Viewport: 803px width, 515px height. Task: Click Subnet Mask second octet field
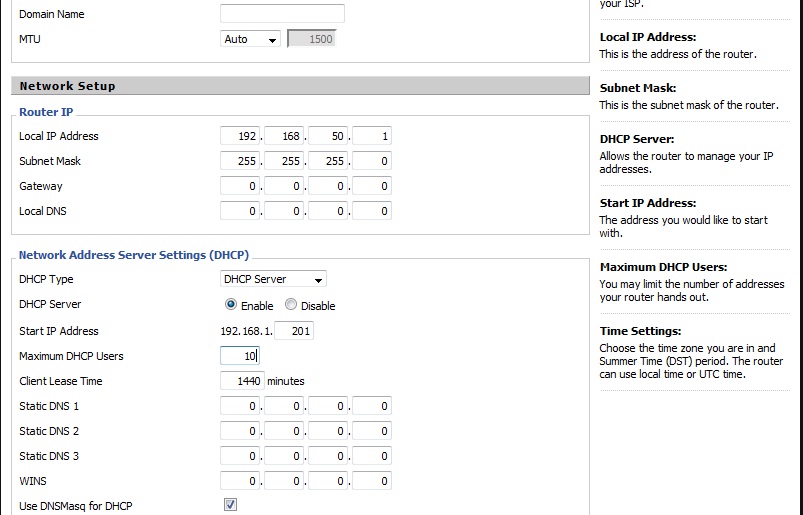click(284, 161)
